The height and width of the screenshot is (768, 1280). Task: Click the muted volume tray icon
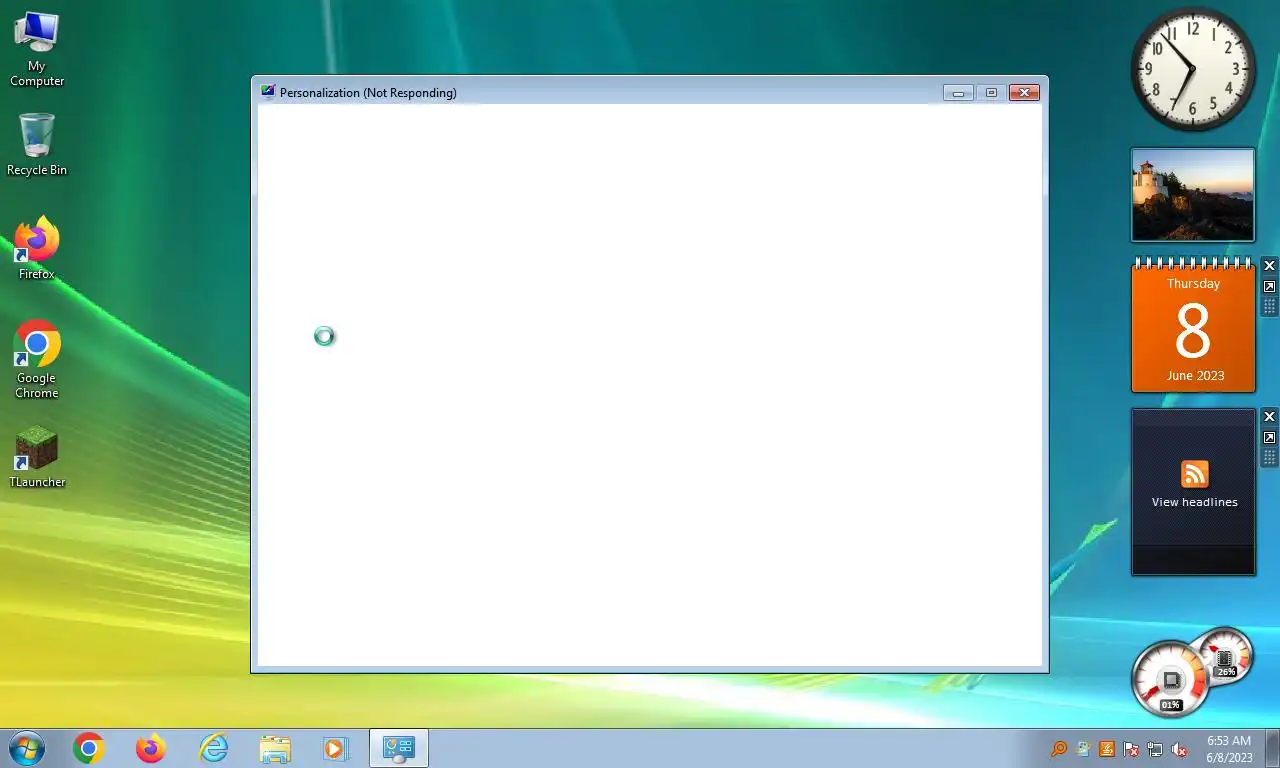[x=1179, y=749]
